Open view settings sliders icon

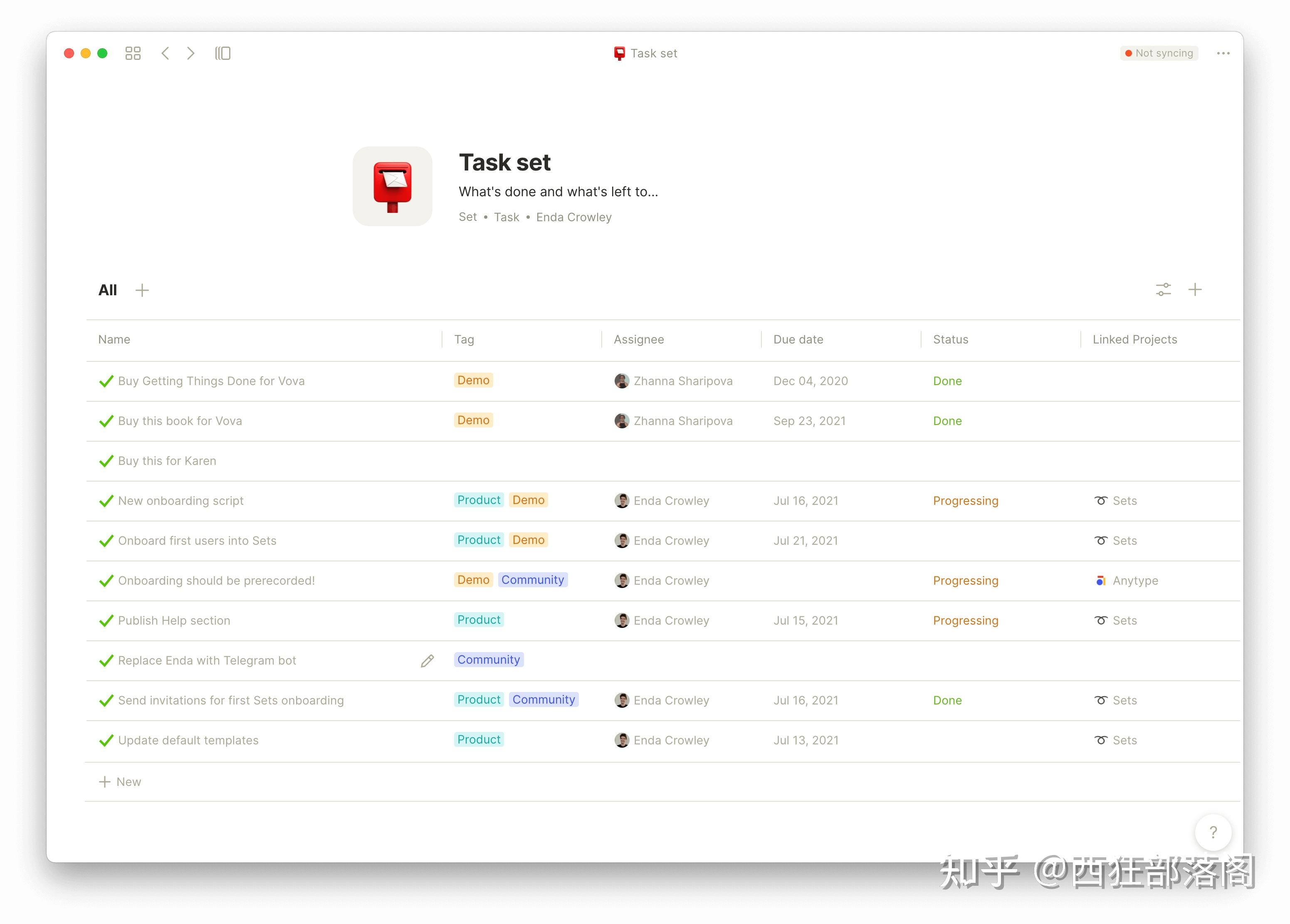(x=1163, y=290)
